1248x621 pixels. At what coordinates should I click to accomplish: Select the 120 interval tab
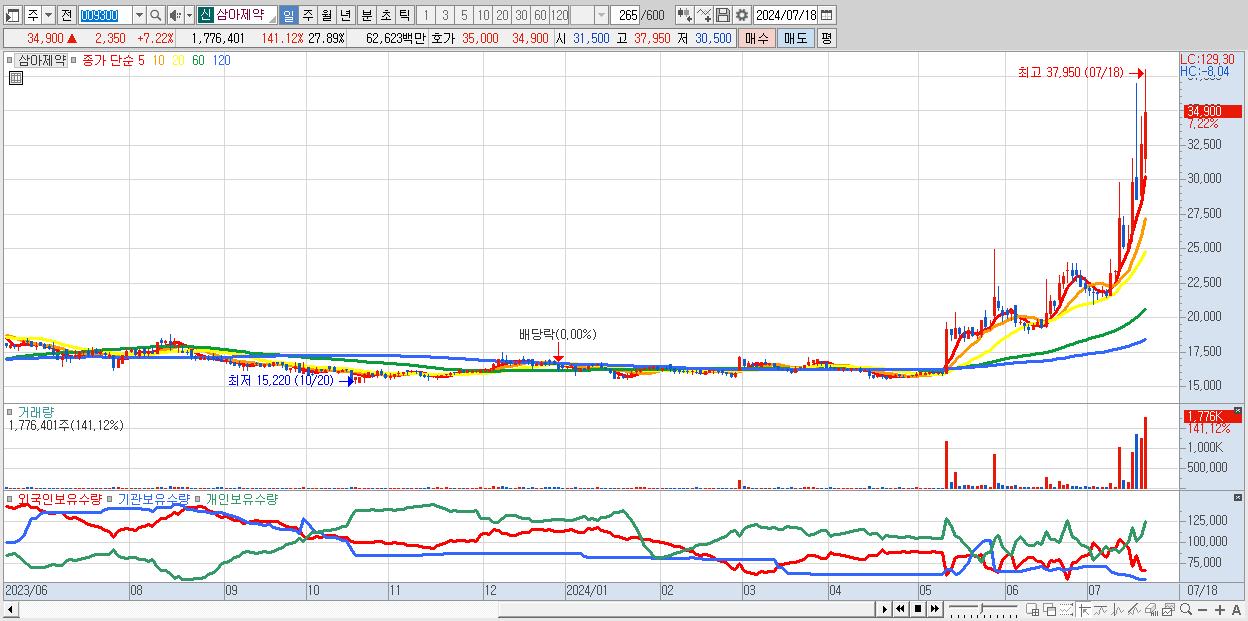[560, 15]
